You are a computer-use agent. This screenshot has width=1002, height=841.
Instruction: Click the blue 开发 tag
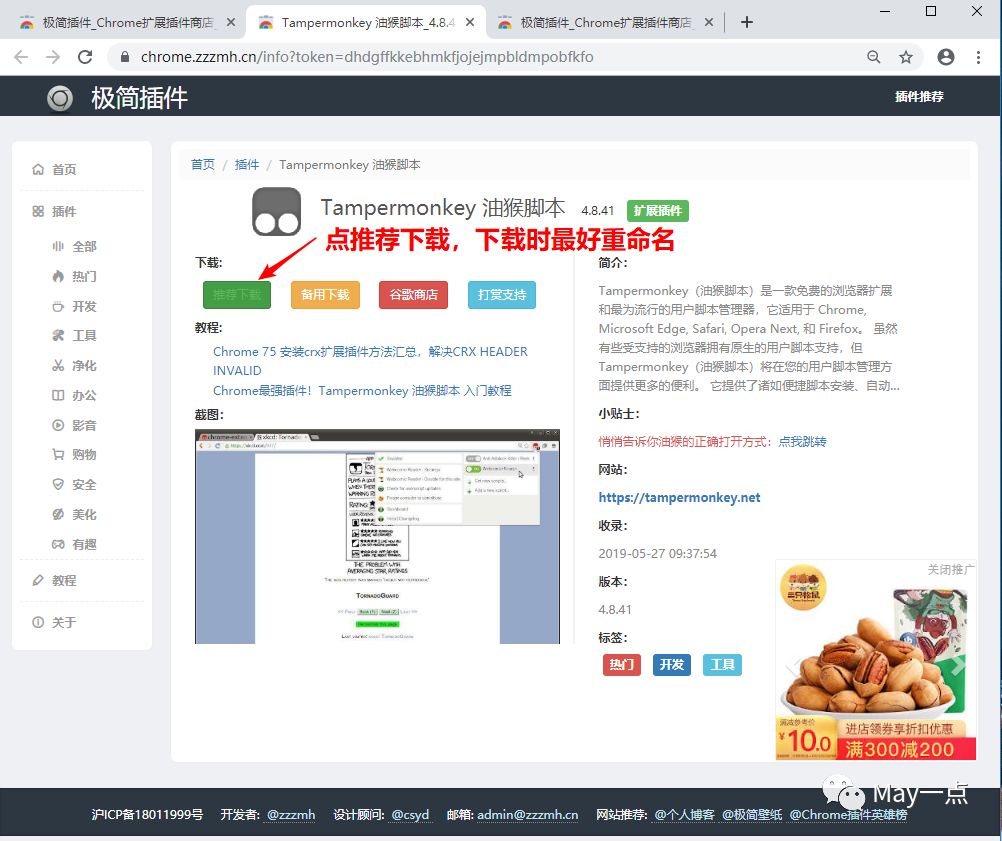click(x=672, y=665)
